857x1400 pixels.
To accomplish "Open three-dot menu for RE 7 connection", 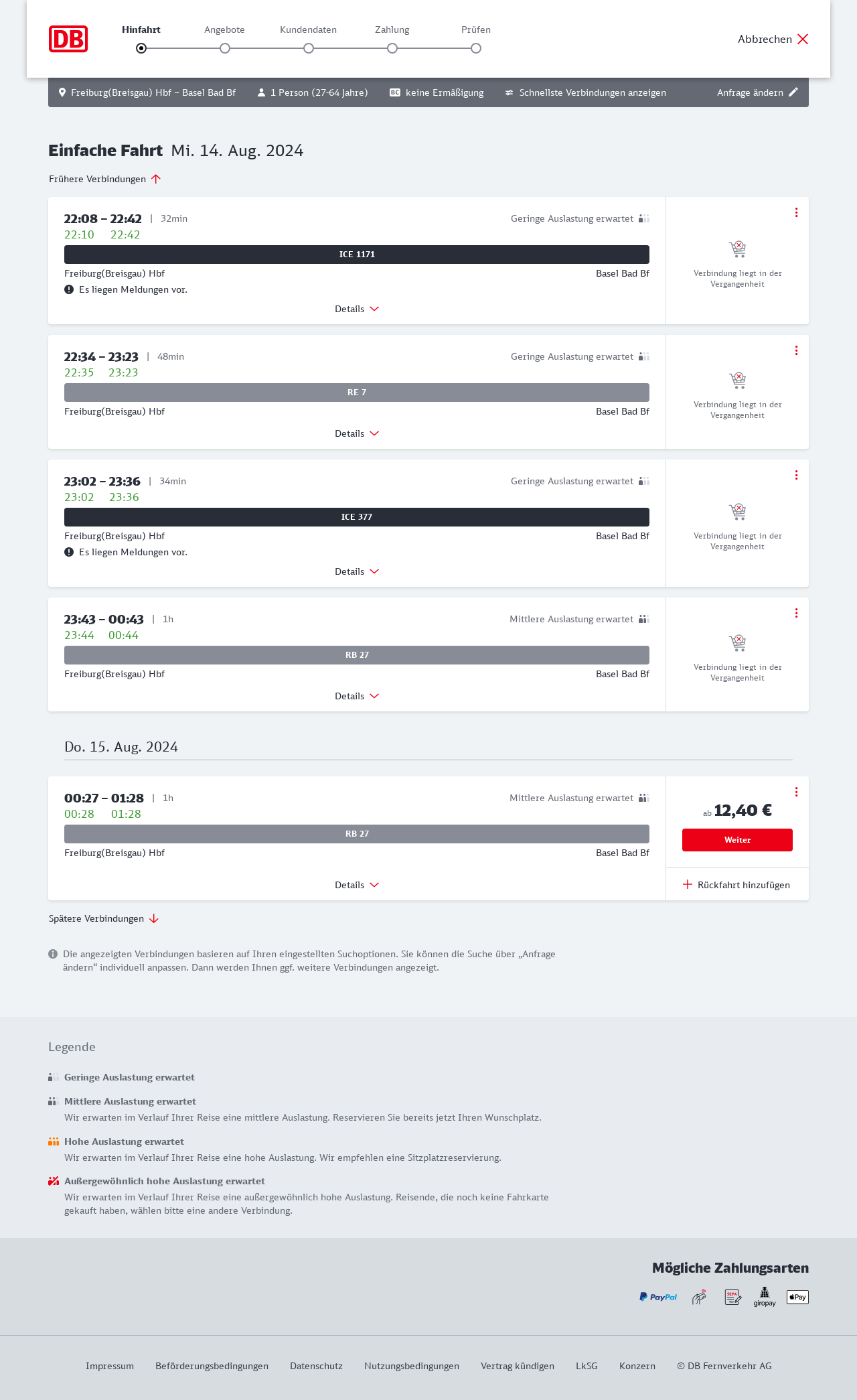I will pos(796,350).
